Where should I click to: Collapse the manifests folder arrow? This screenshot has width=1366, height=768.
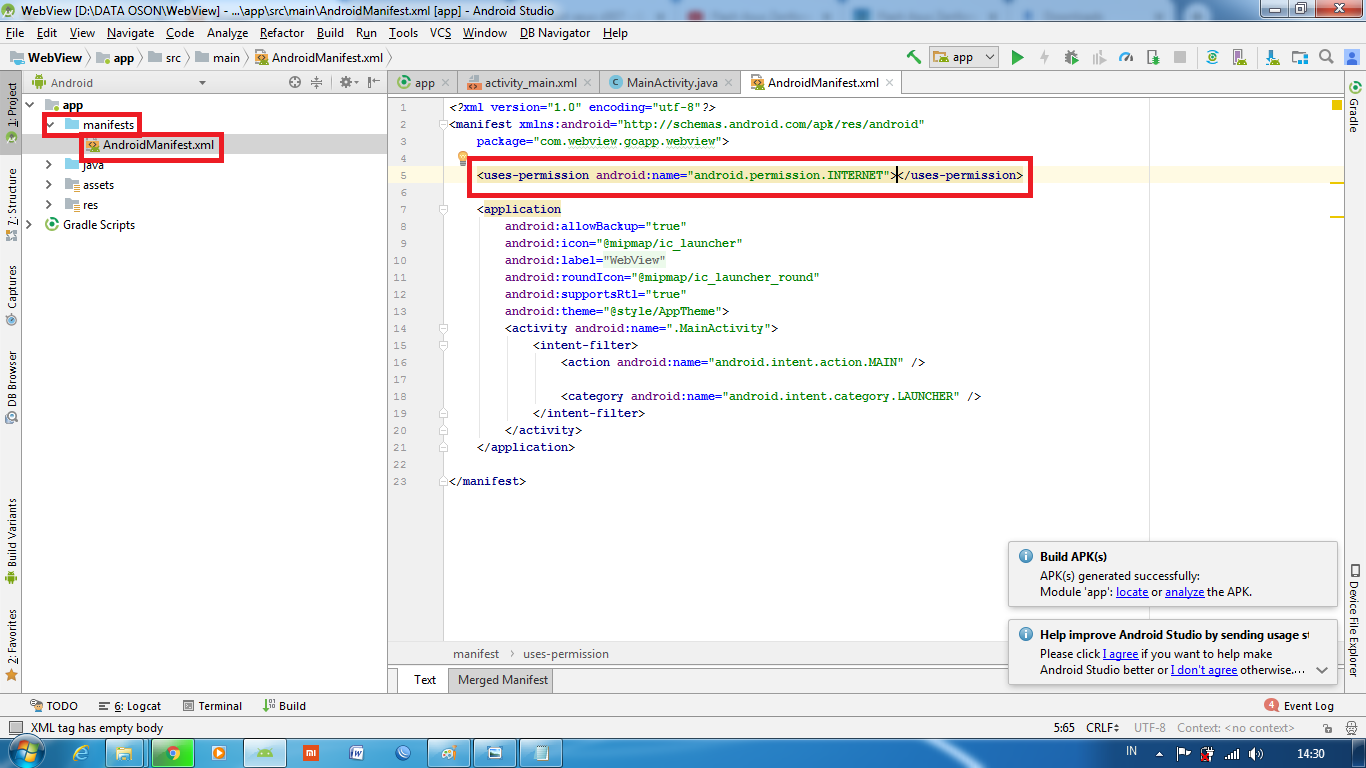click(x=49, y=125)
